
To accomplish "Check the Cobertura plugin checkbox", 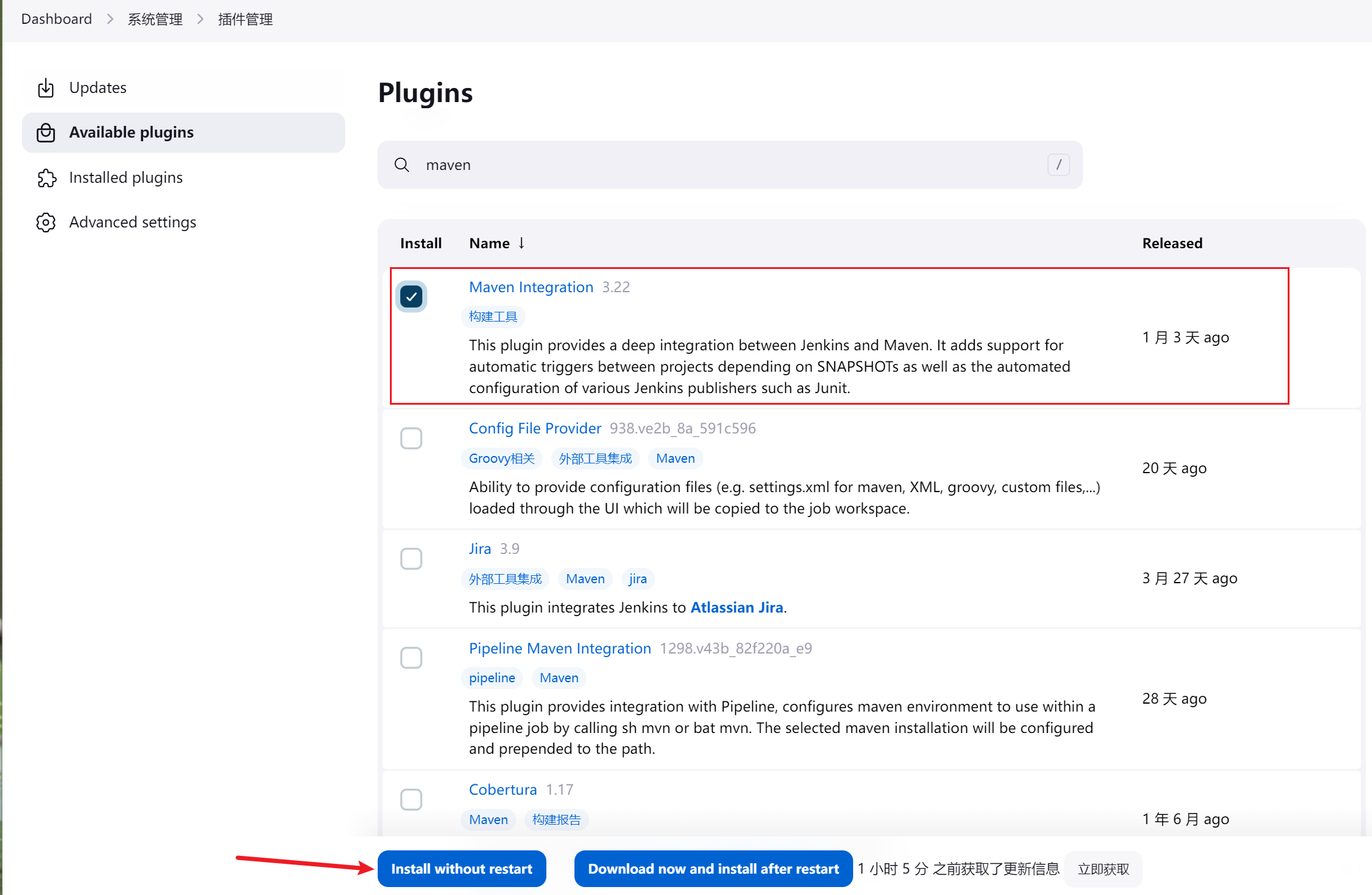I will [x=411, y=799].
